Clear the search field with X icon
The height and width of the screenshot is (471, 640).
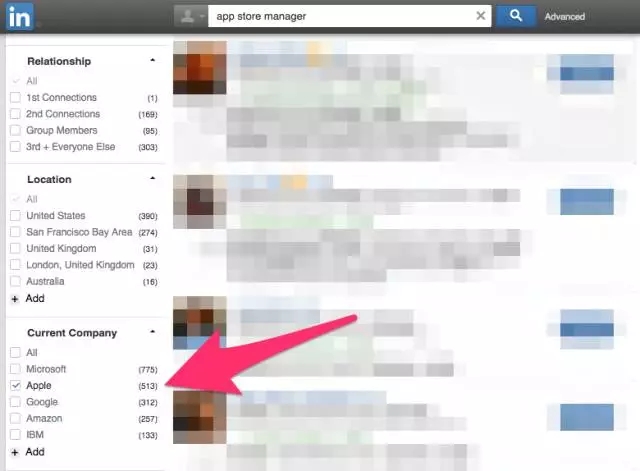coord(481,16)
